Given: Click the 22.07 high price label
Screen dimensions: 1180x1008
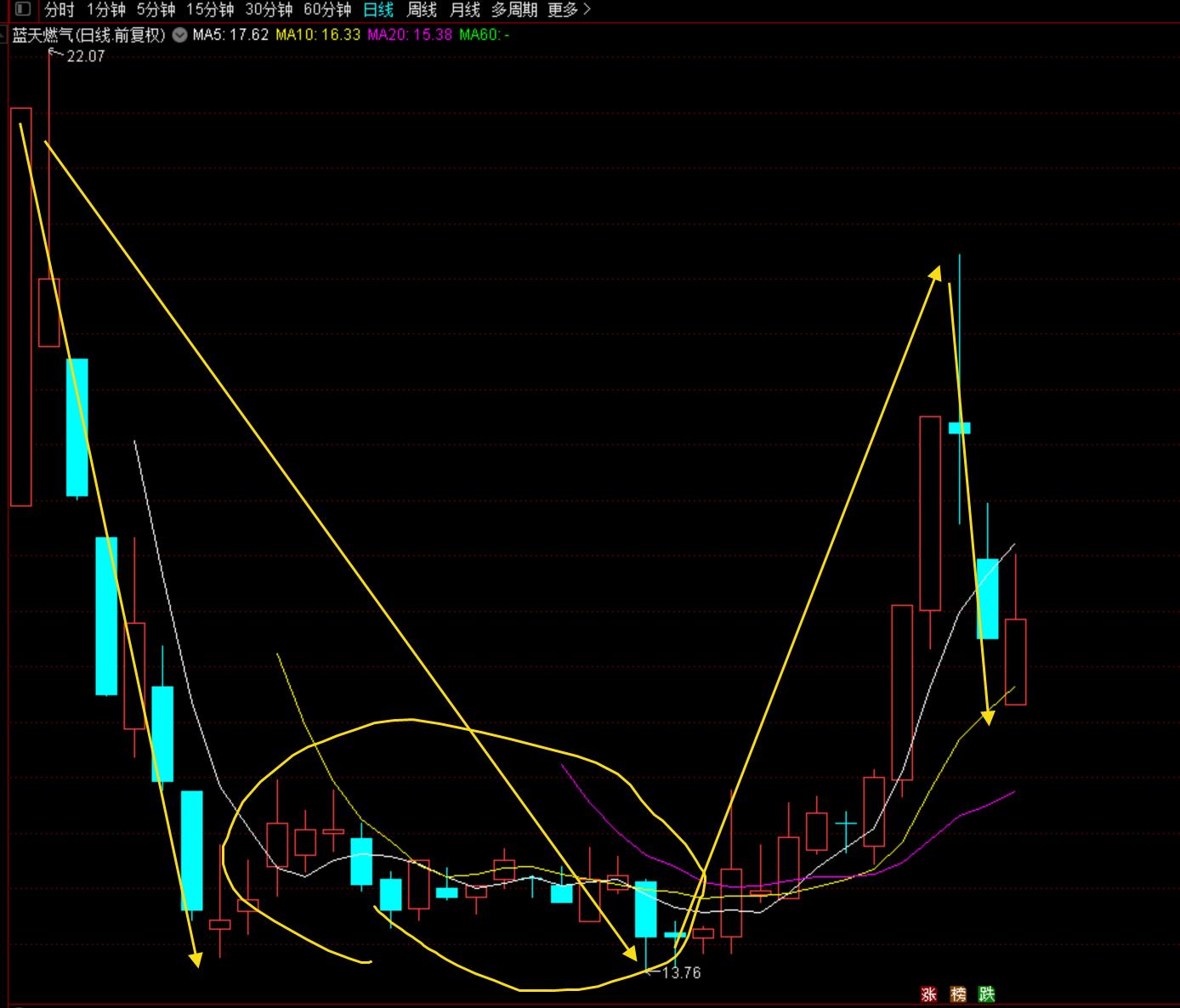Looking at the screenshot, I should 85,56.
